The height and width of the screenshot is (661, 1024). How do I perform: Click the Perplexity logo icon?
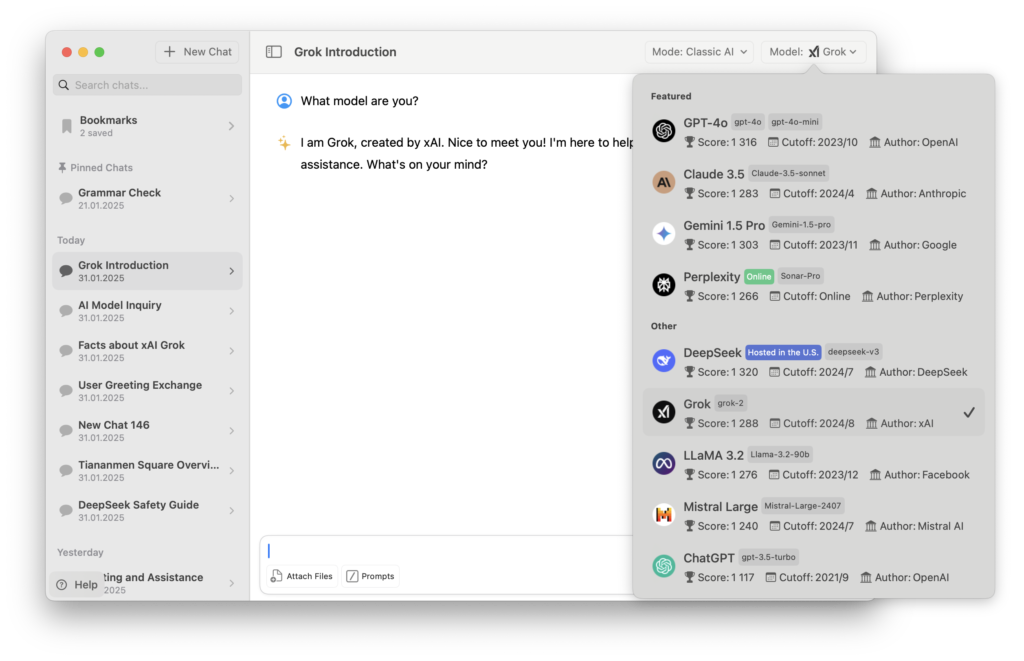664,285
